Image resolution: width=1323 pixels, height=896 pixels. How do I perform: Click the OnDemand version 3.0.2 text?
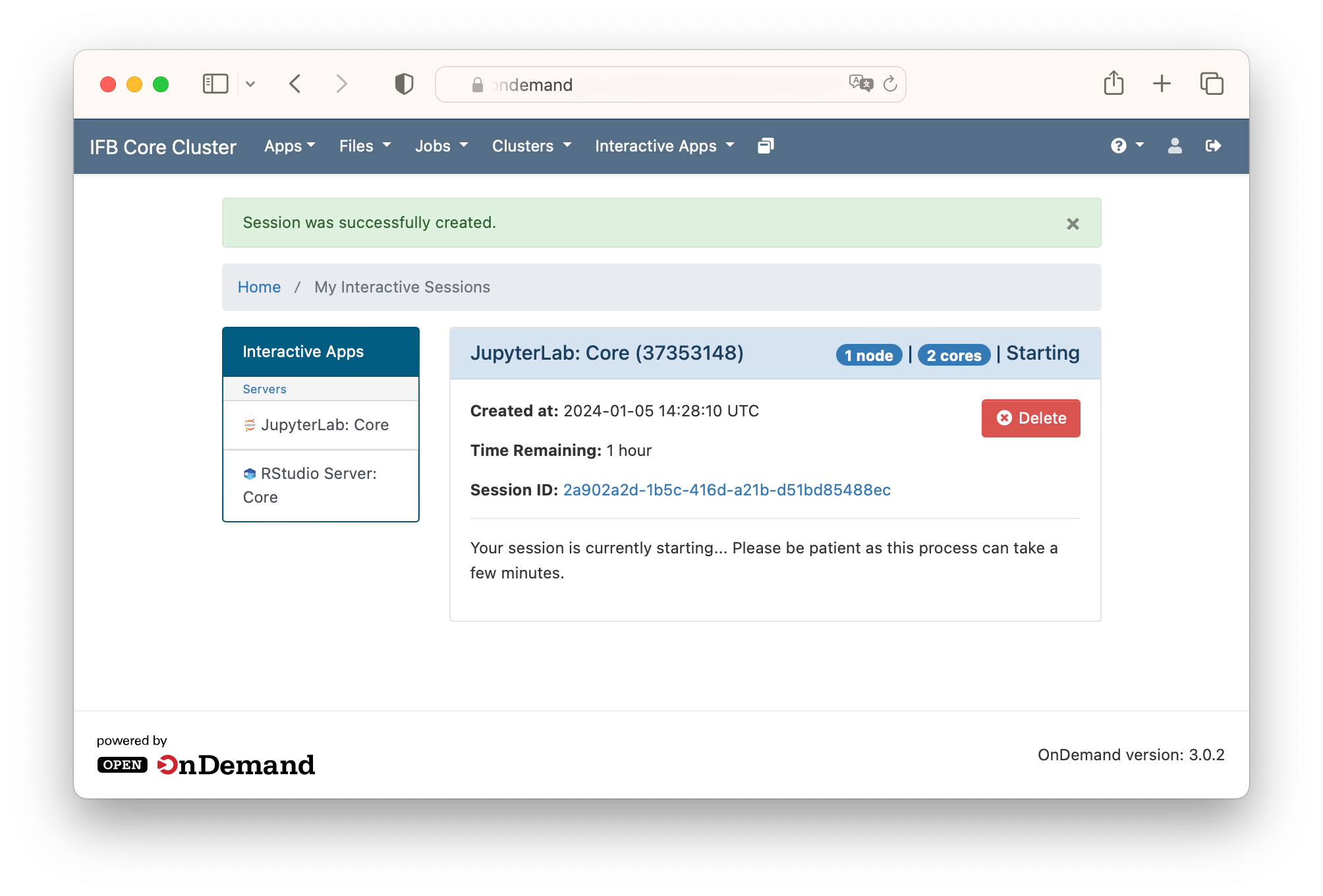[1131, 755]
